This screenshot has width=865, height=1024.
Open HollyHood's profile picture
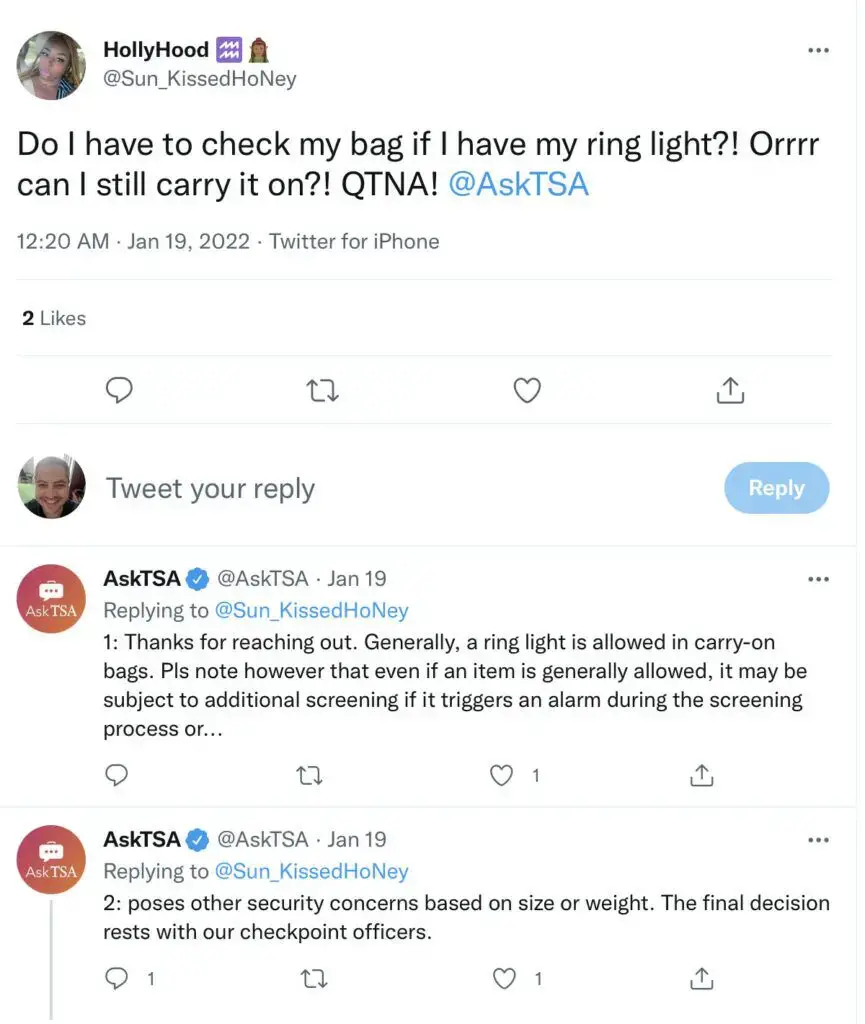(50, 64)
